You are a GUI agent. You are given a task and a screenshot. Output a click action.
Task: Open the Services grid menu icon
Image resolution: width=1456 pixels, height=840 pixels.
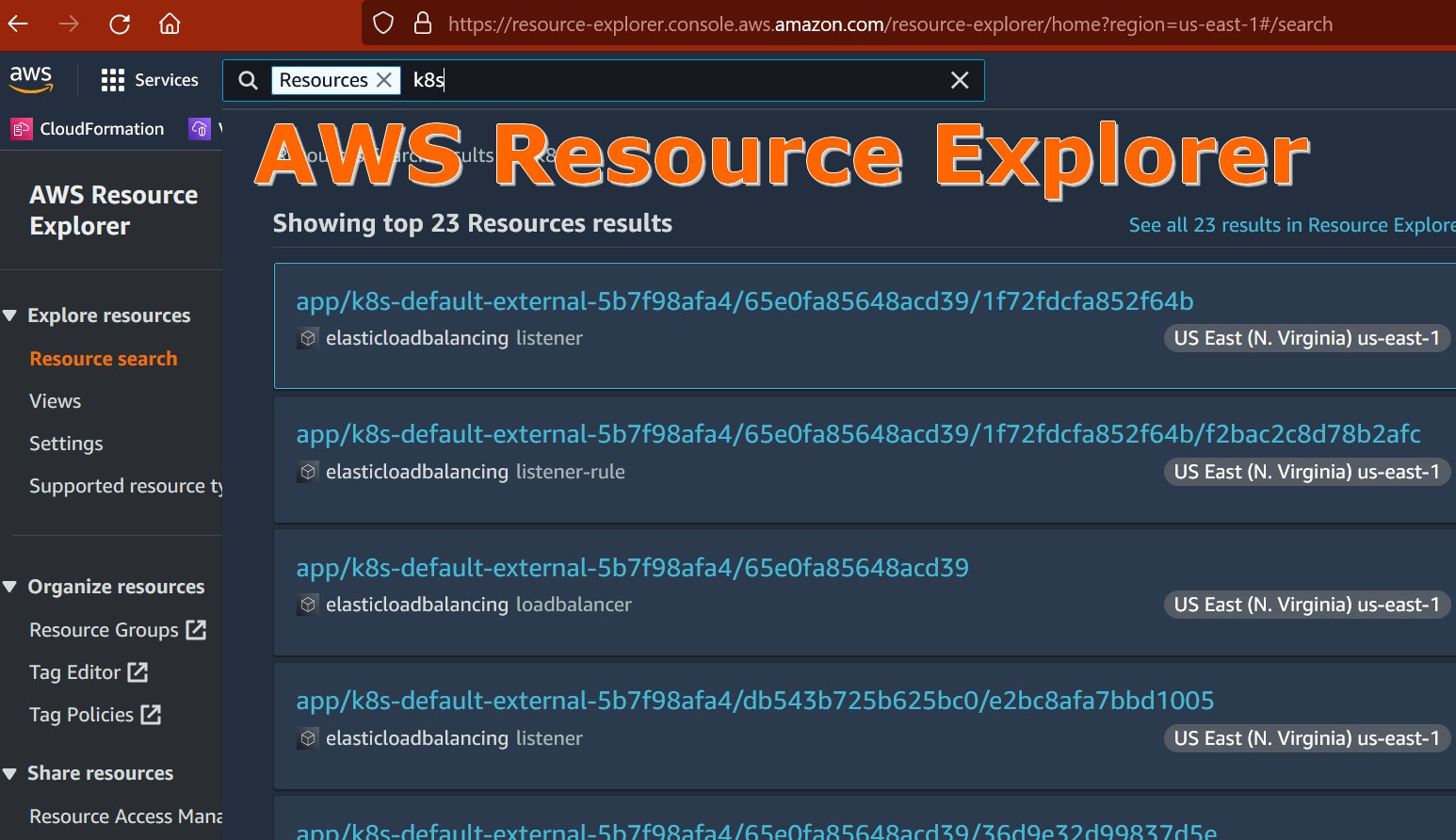tap(113, 80)
